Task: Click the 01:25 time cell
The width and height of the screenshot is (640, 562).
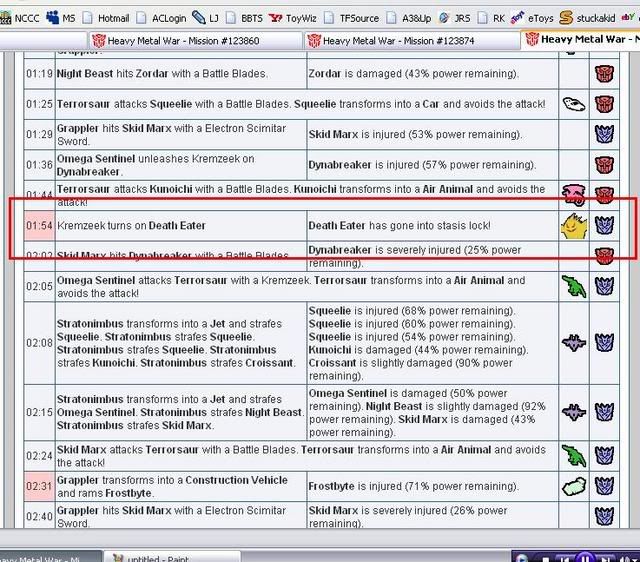Action: click(x=39, y=104)
